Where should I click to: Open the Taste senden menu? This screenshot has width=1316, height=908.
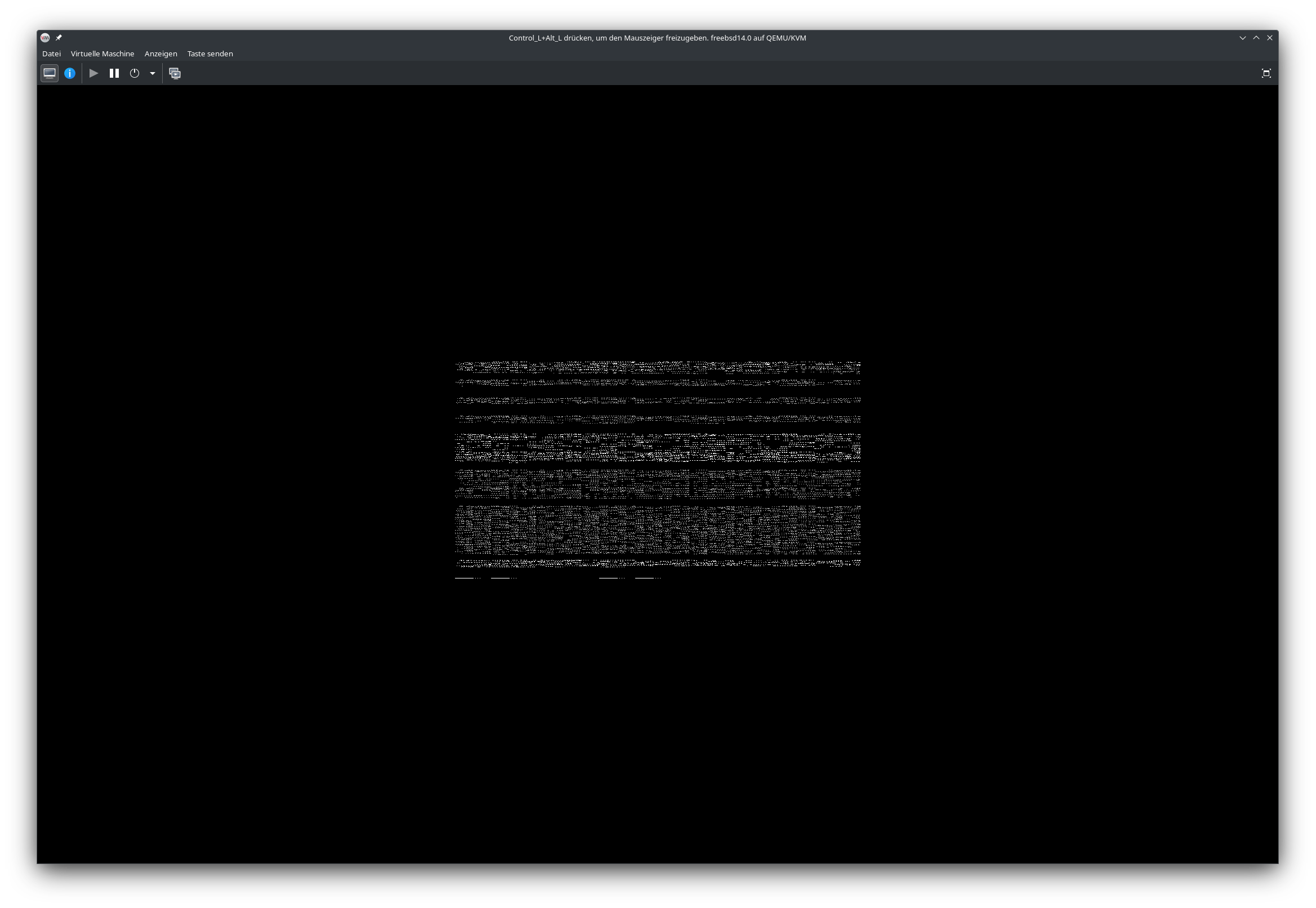tap(210, 54)
